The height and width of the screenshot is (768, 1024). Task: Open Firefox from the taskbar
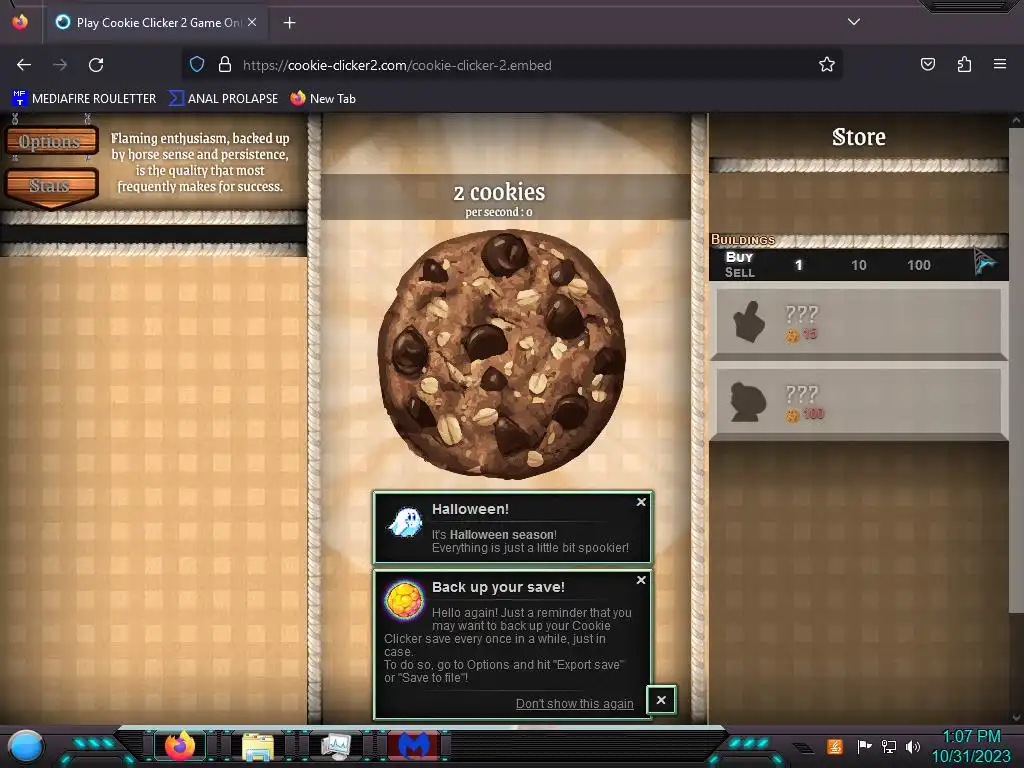point(180,745)
